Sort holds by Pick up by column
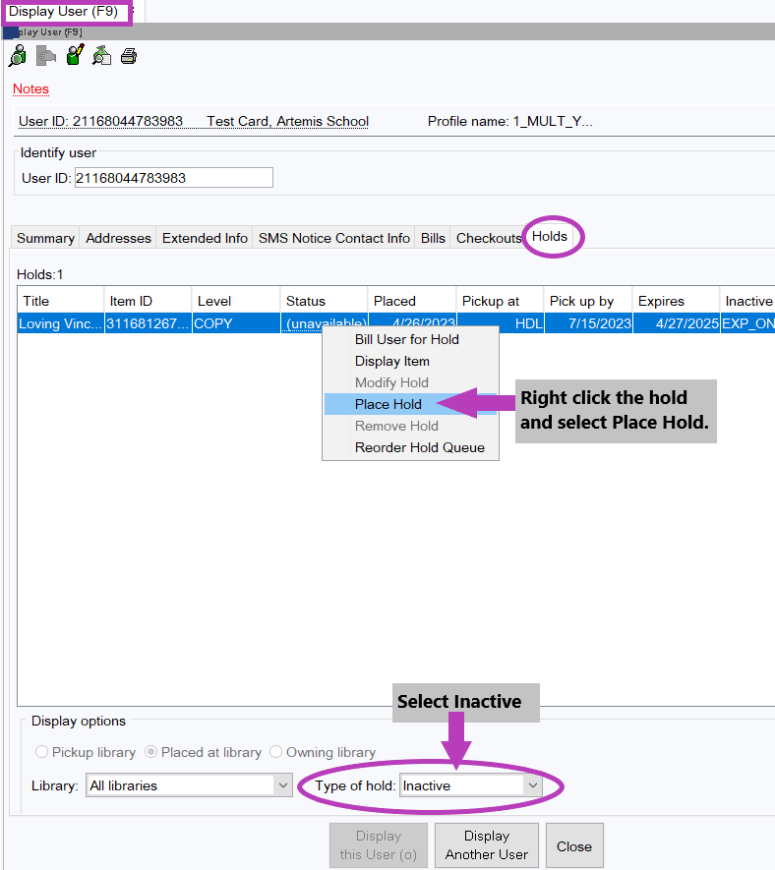 point(581,301)
